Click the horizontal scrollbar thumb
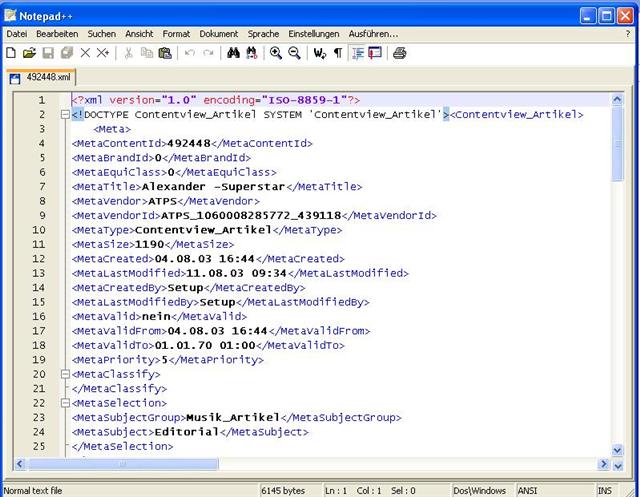 122,464
